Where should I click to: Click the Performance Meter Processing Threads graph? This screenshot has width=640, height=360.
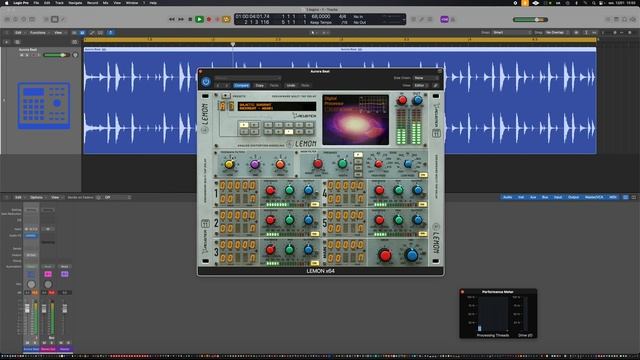[x=493, y=314]
